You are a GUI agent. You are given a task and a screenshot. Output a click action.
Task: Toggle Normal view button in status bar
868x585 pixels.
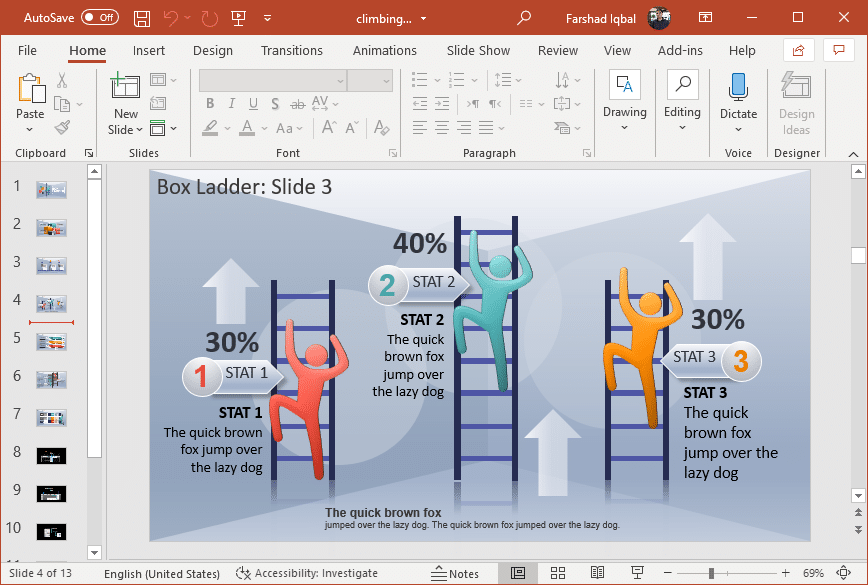(518, 573)
